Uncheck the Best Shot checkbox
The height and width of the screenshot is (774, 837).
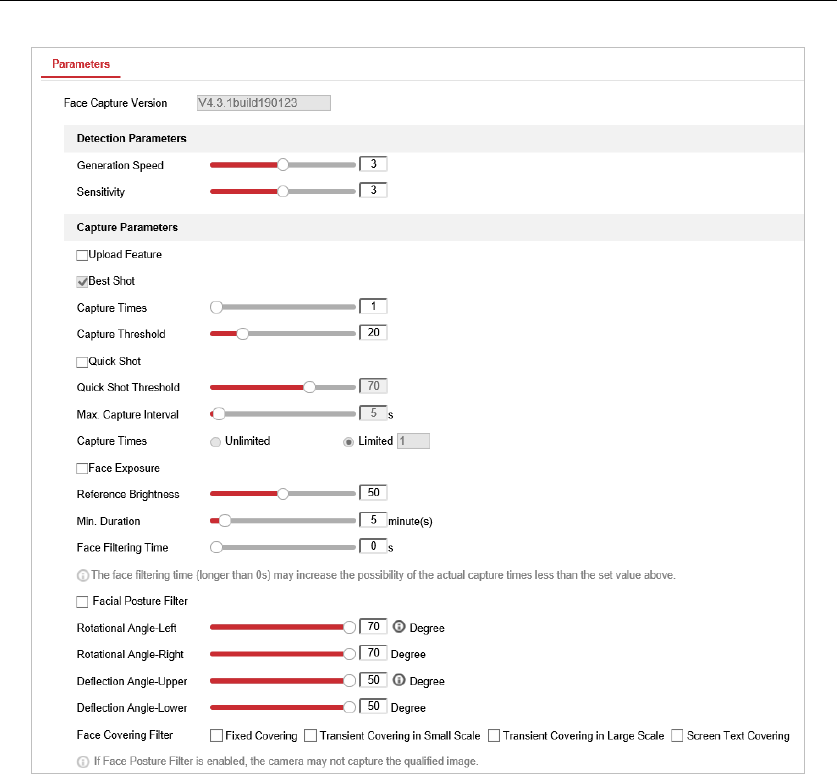click(x=82, y=282)
